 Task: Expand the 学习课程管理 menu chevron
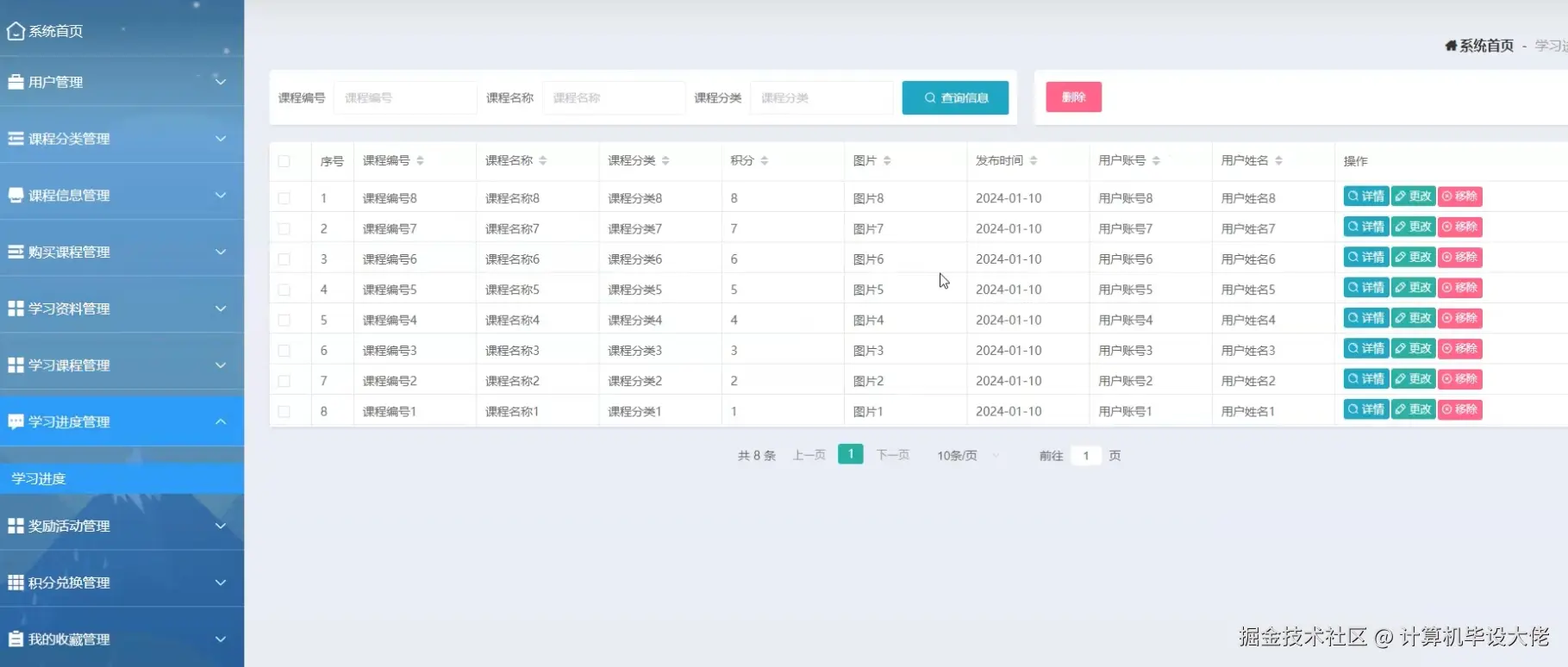pos(221,365)
